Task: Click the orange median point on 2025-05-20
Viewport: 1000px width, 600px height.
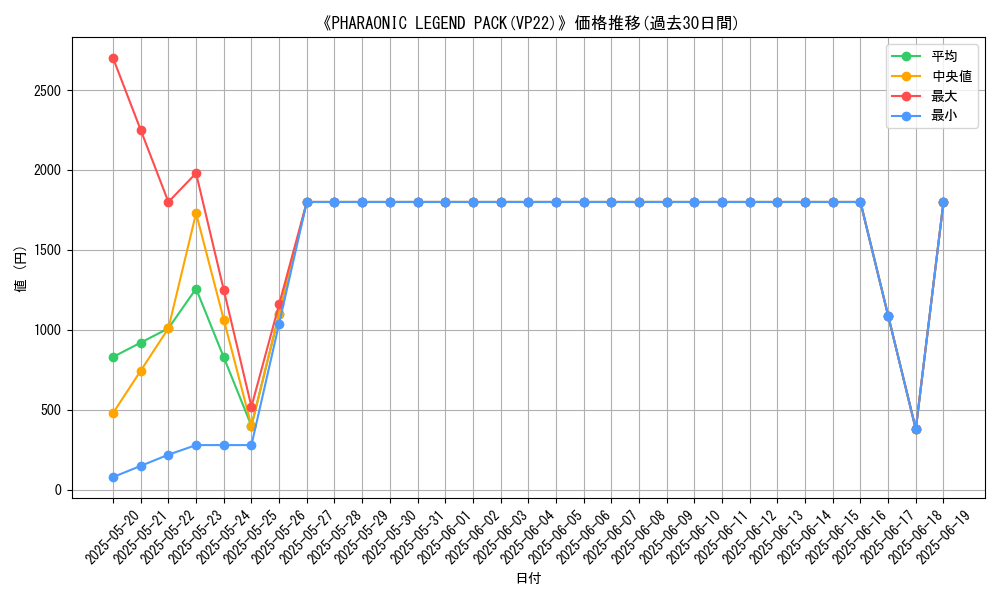Action: pos(114,414)
